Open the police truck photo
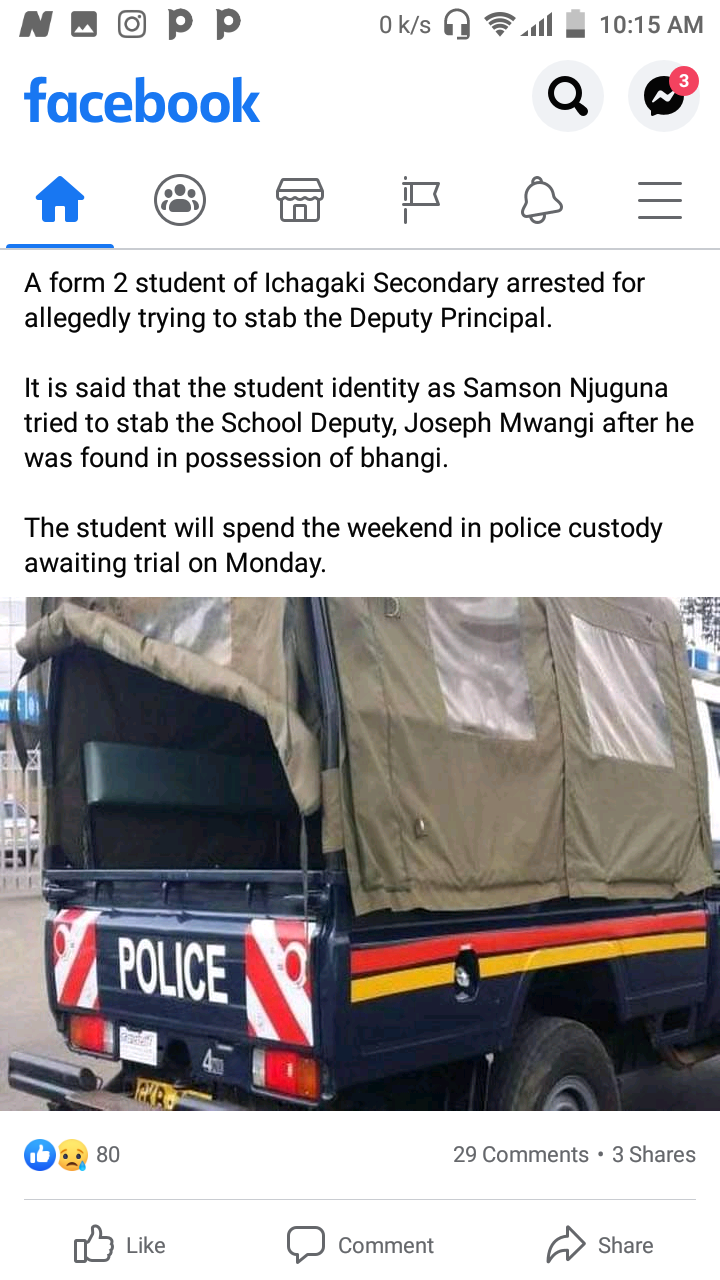This screenshot has width=720, height=1280. (x=360, y=853)
